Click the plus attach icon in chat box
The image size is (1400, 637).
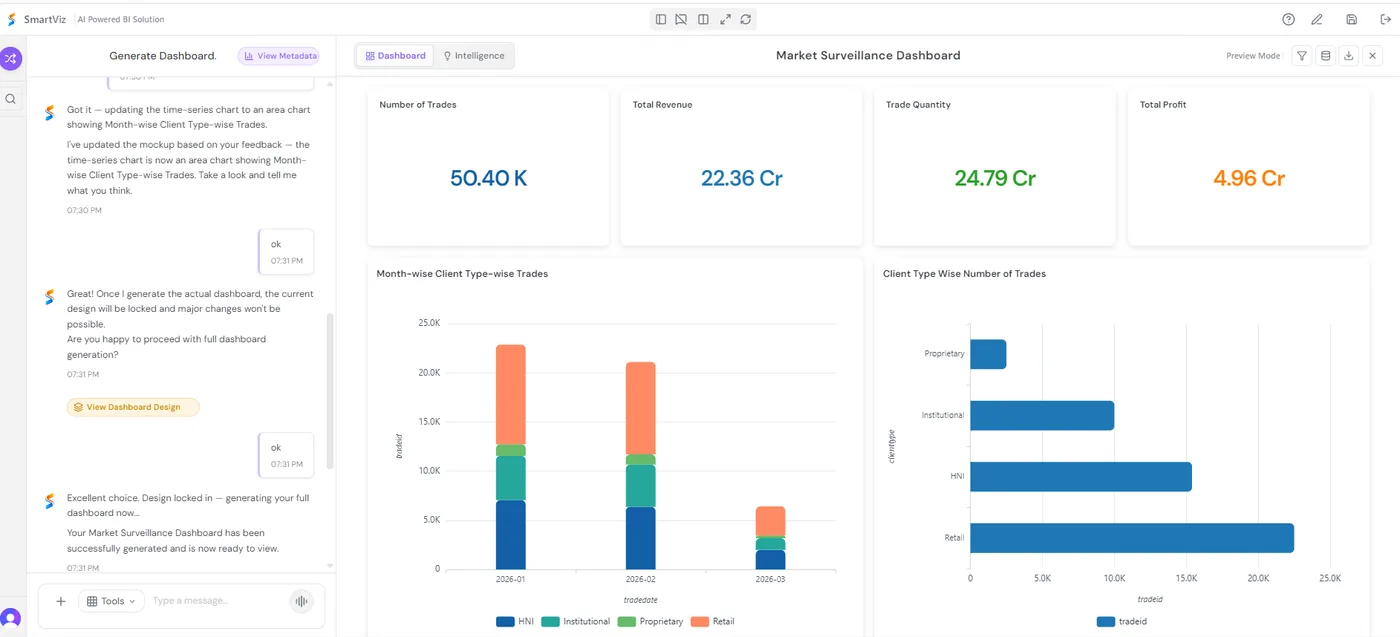pyautogui.click(x=61, y=601)
